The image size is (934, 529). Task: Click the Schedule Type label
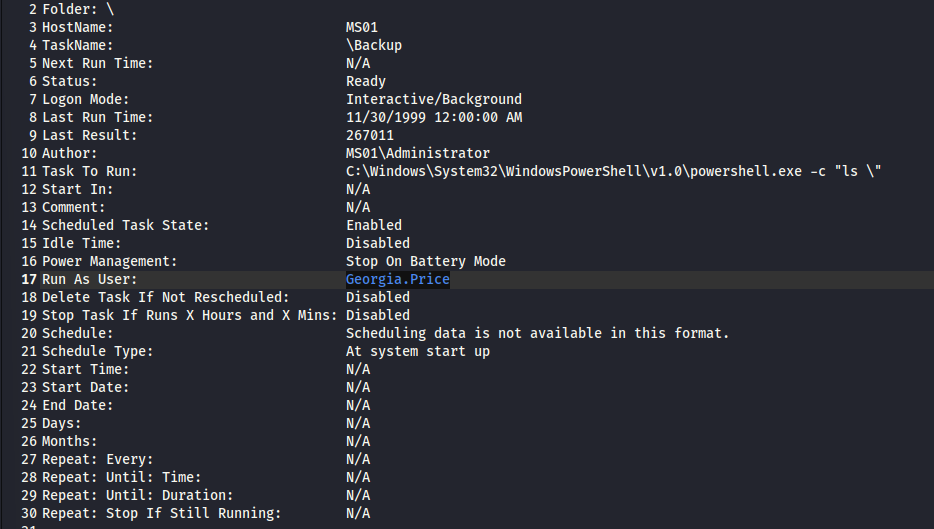(98, 352)
